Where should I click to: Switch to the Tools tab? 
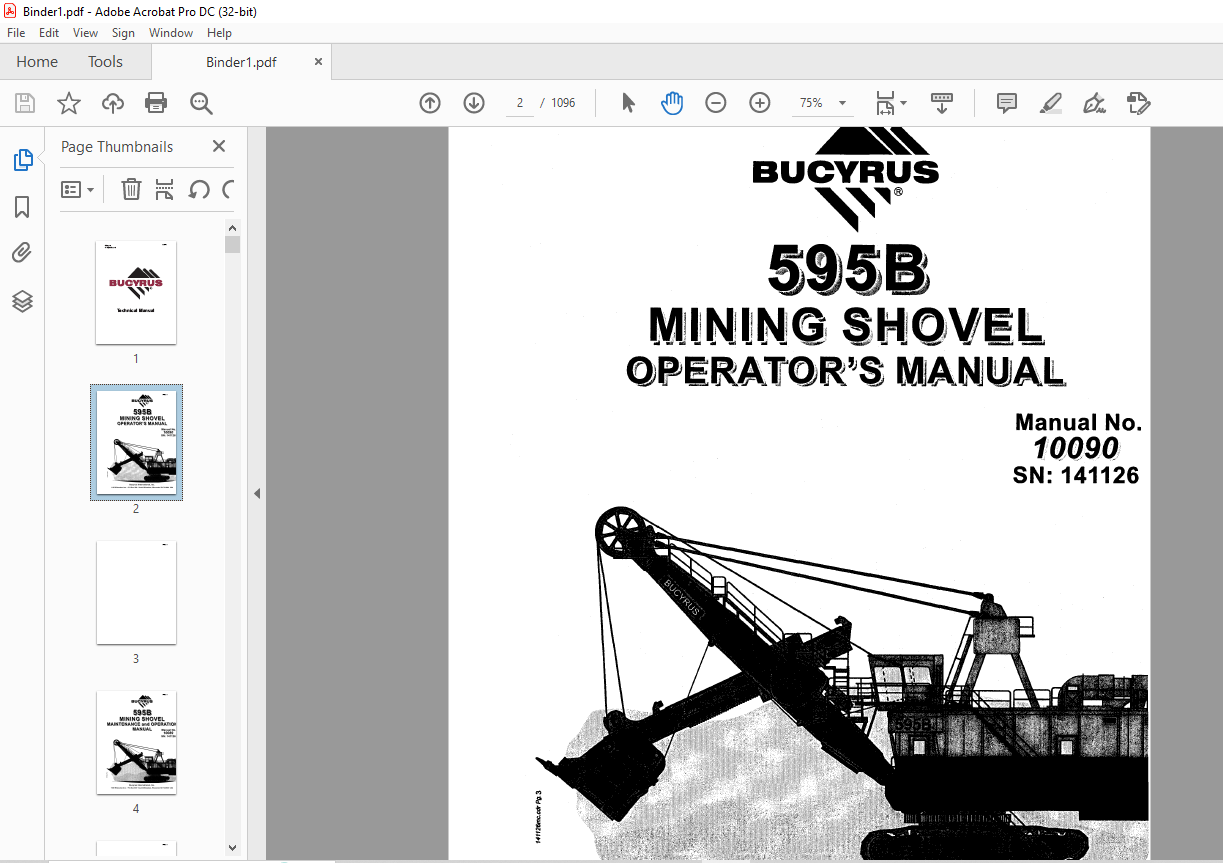click(105, 61)
